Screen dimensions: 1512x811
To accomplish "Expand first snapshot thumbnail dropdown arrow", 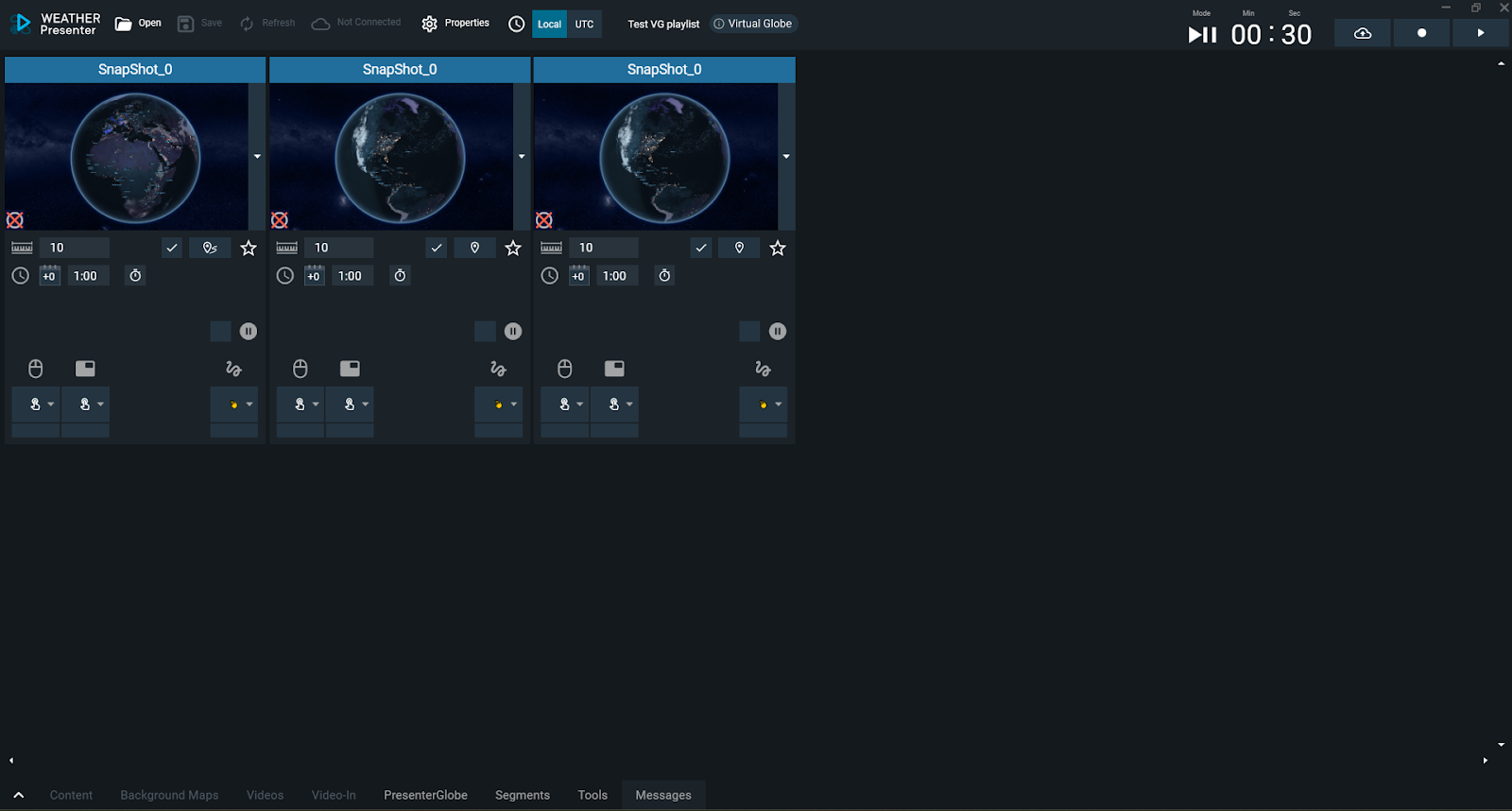I will point(257,157).
